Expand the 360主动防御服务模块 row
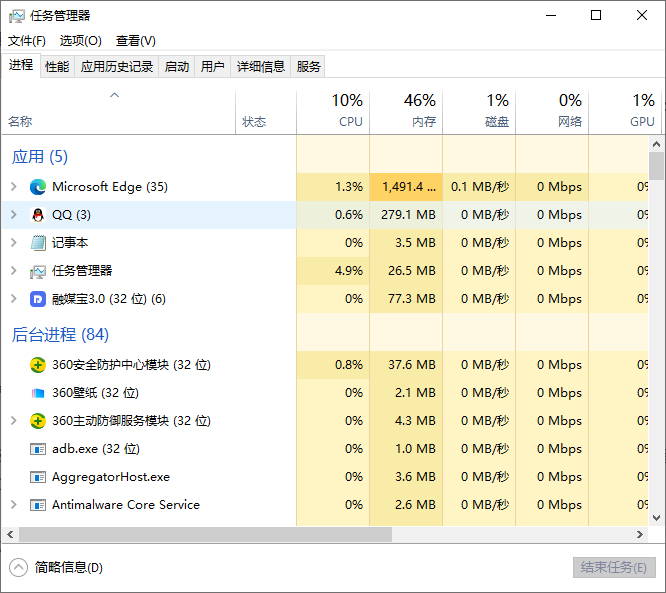Viewport: 666px width, 593px height. coord(14,421)
